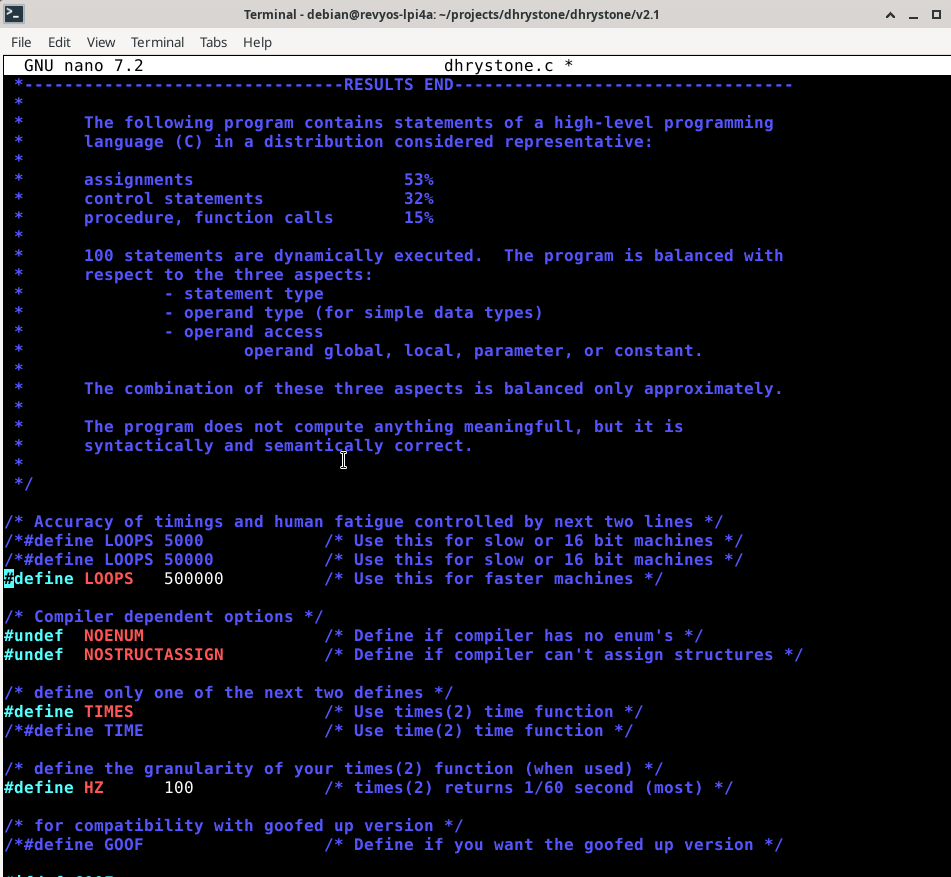This screenshot has height=877, width=951.
Task: Open the Help menu
Action: (x=257, y=42)
